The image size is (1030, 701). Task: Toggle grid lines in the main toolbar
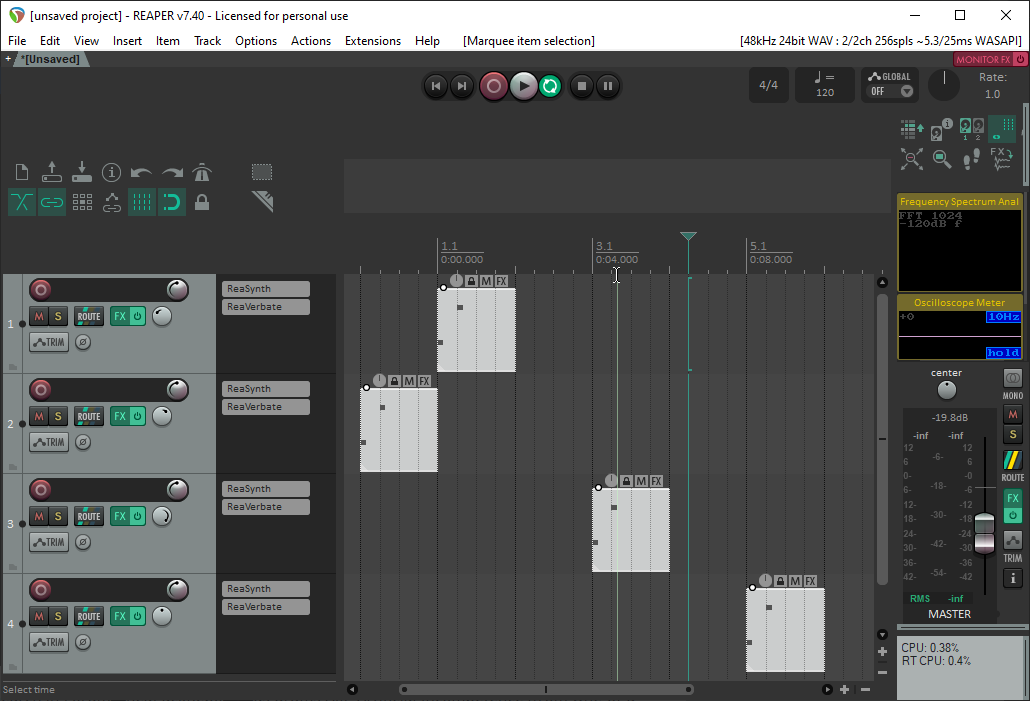click(141, 202)
